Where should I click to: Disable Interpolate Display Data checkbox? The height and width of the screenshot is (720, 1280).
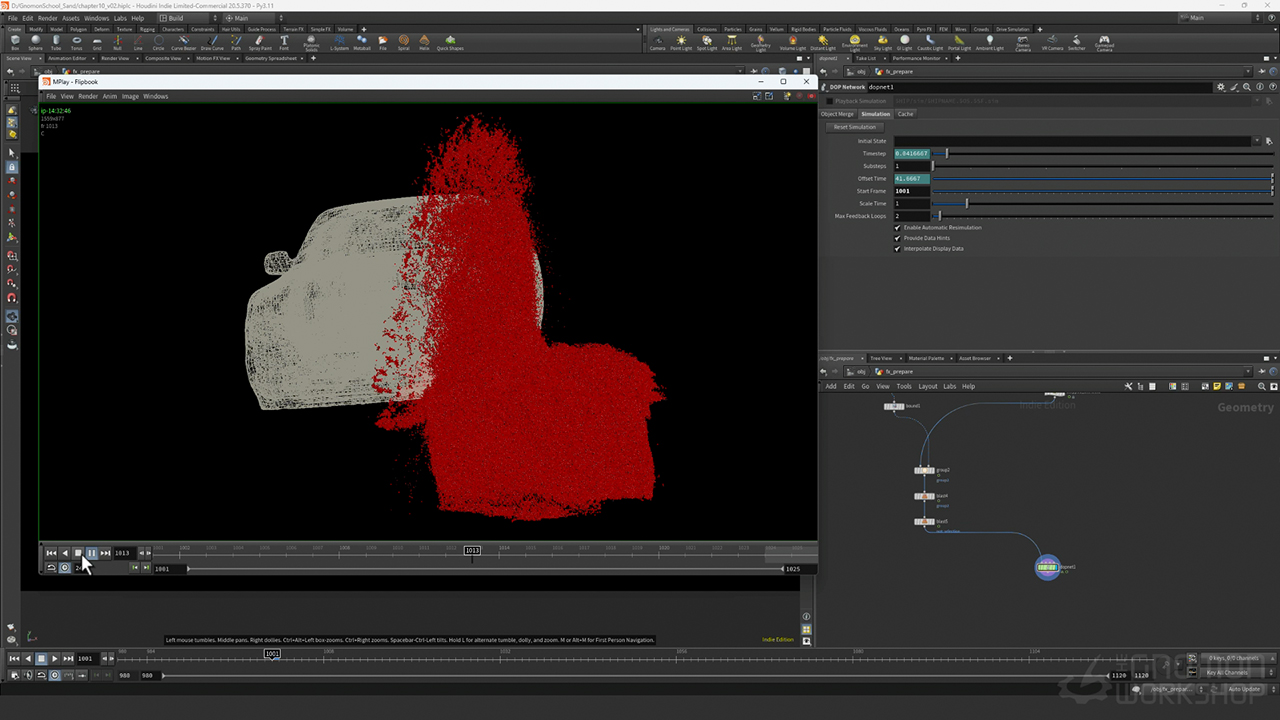pos(897,249)
